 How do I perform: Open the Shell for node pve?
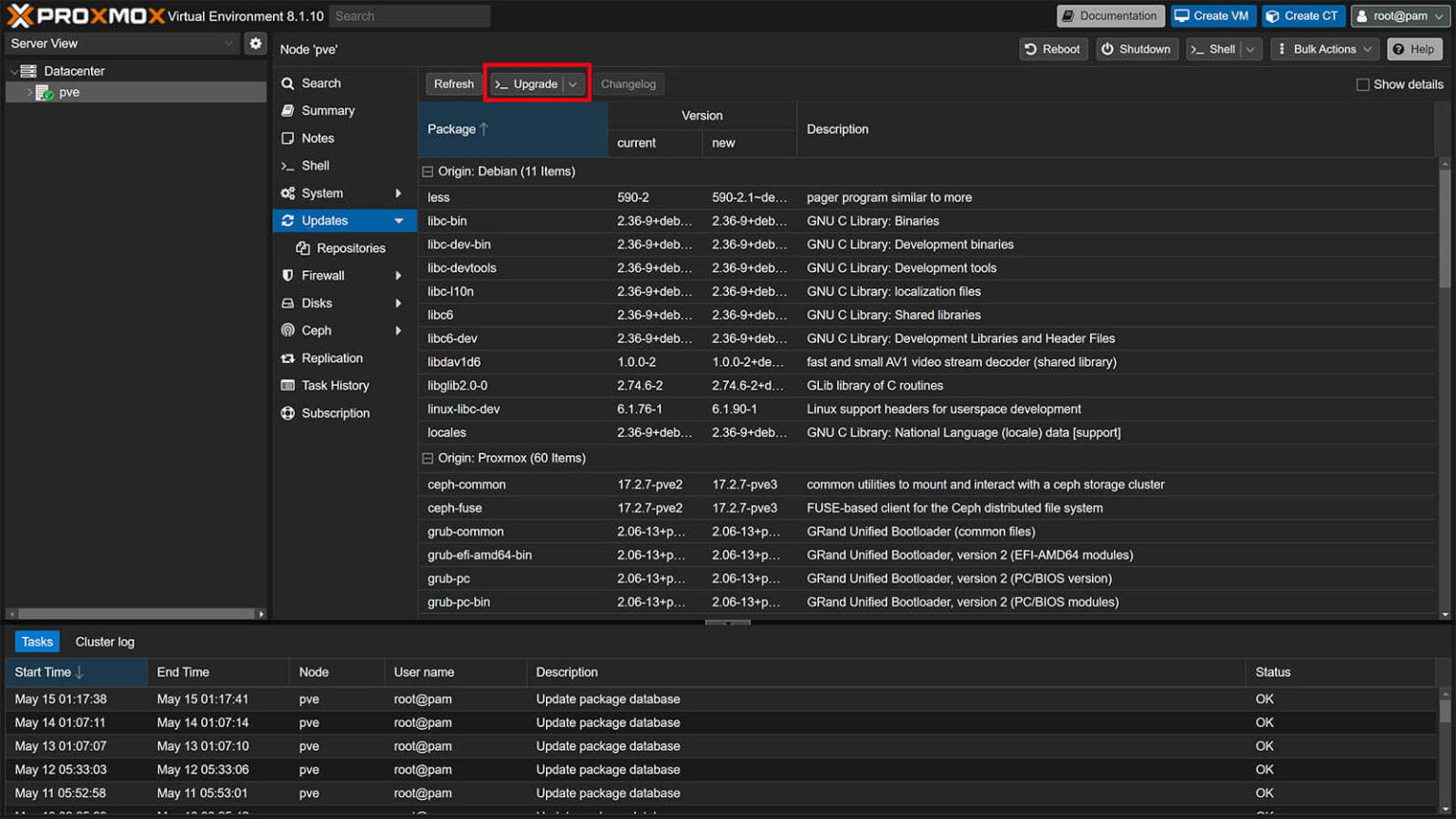point(315,165)
